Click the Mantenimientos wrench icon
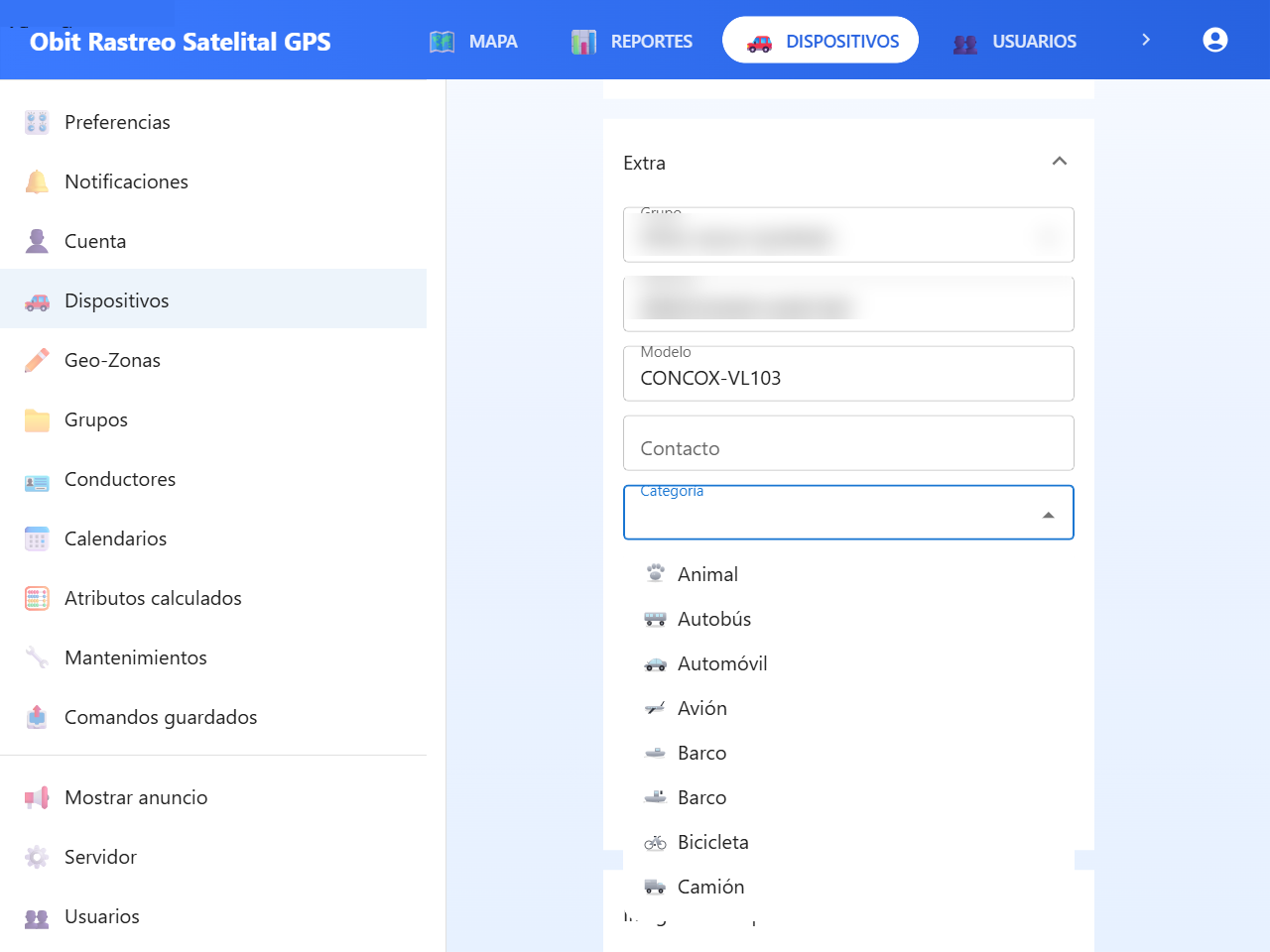The height and width of the screenshot is (952, 1270). point(37,657)
